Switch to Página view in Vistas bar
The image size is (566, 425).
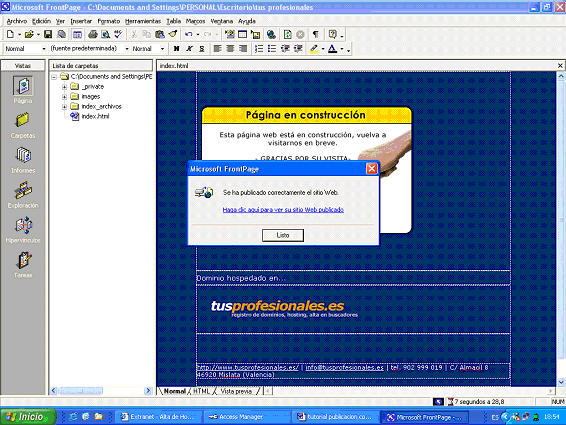23,90
